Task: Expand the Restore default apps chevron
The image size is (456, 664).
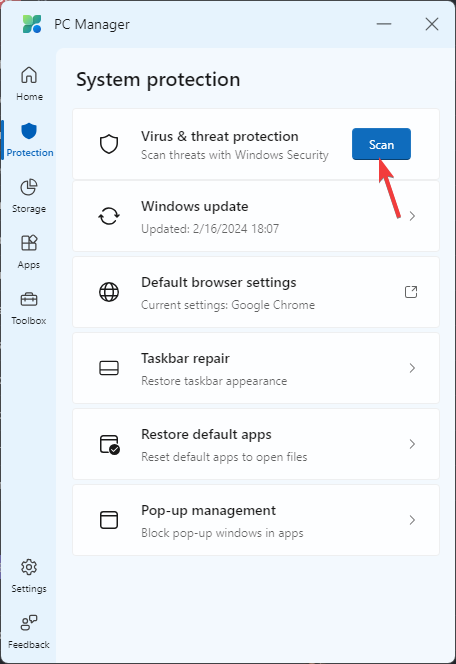Action: click(x=412, y=444)
